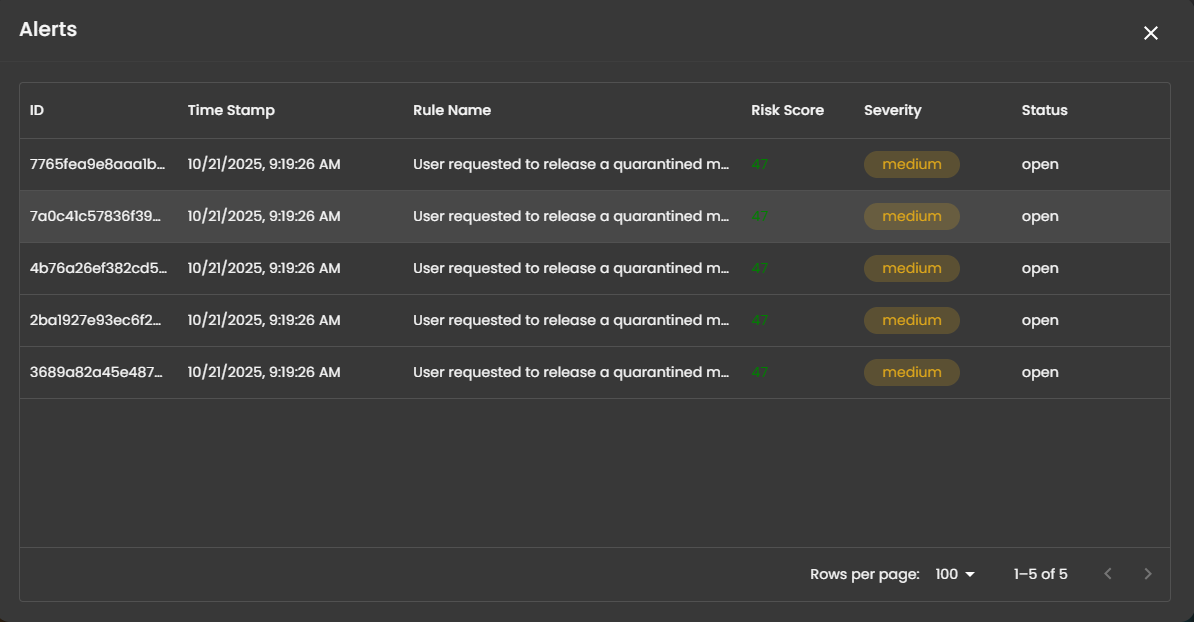This screenshot has height=622, width=1194.
Task: Click the Status column header
Action: [x=1044, y=110]
